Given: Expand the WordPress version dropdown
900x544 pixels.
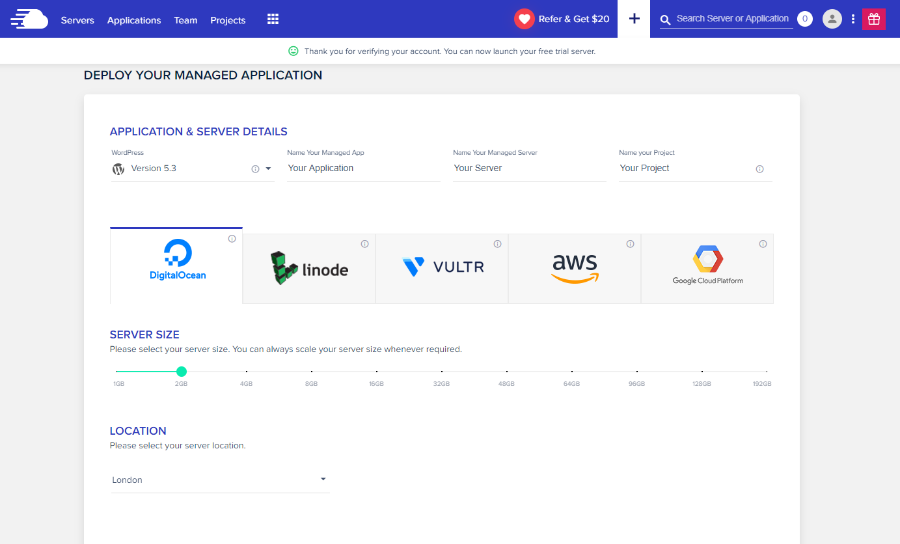Looking at the screenshot, I should [268, 169].
